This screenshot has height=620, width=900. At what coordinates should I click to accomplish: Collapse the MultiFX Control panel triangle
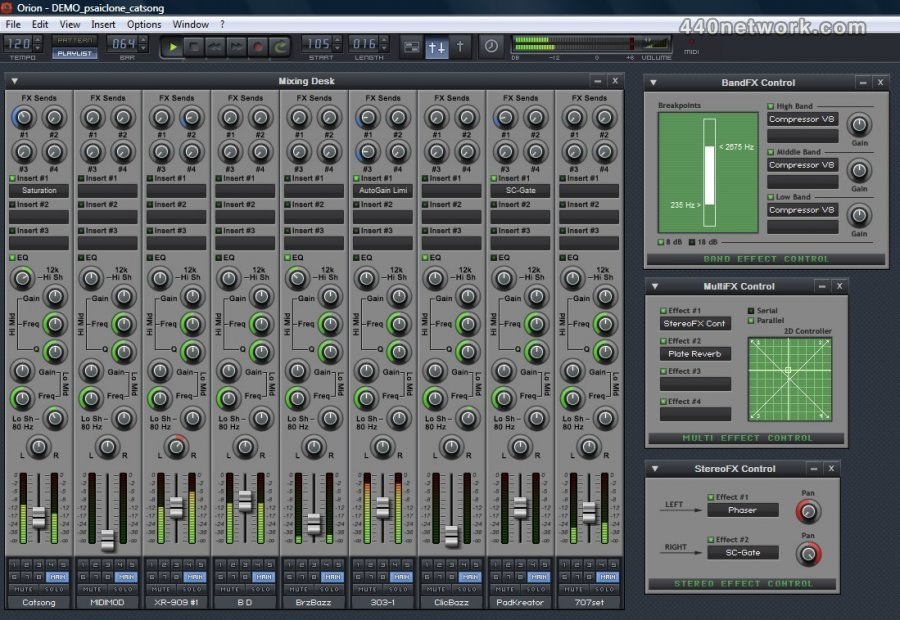[x=655, y=286]
